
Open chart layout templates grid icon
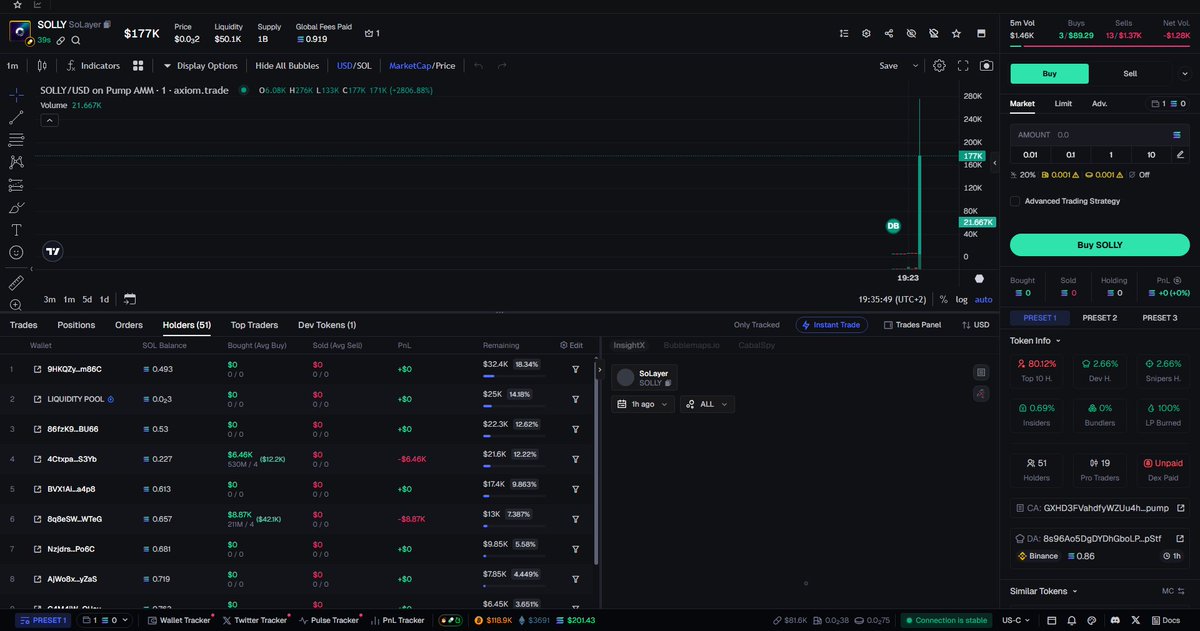(140, 66)
